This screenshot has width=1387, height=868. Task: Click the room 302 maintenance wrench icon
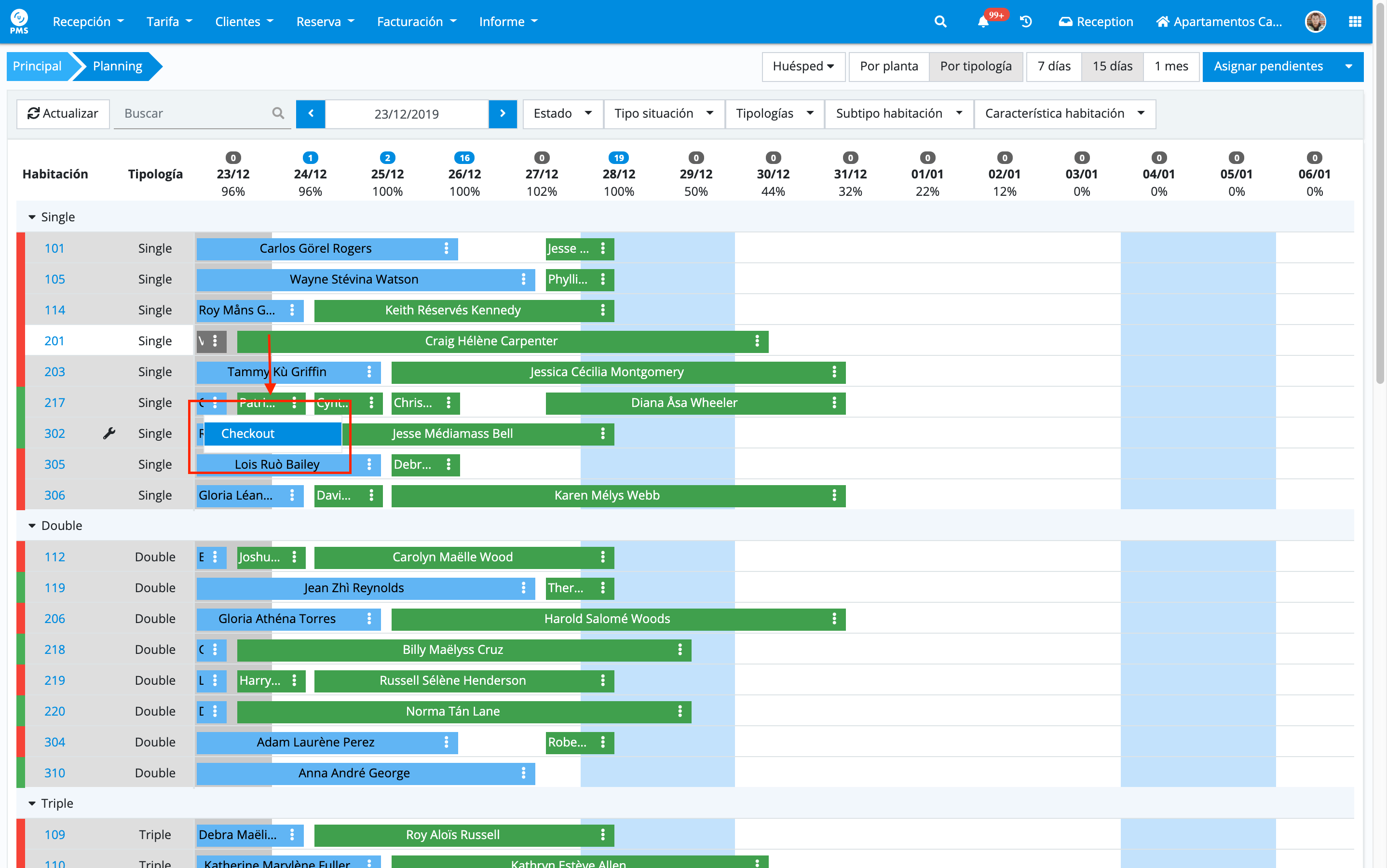click(x=109, y=434)
